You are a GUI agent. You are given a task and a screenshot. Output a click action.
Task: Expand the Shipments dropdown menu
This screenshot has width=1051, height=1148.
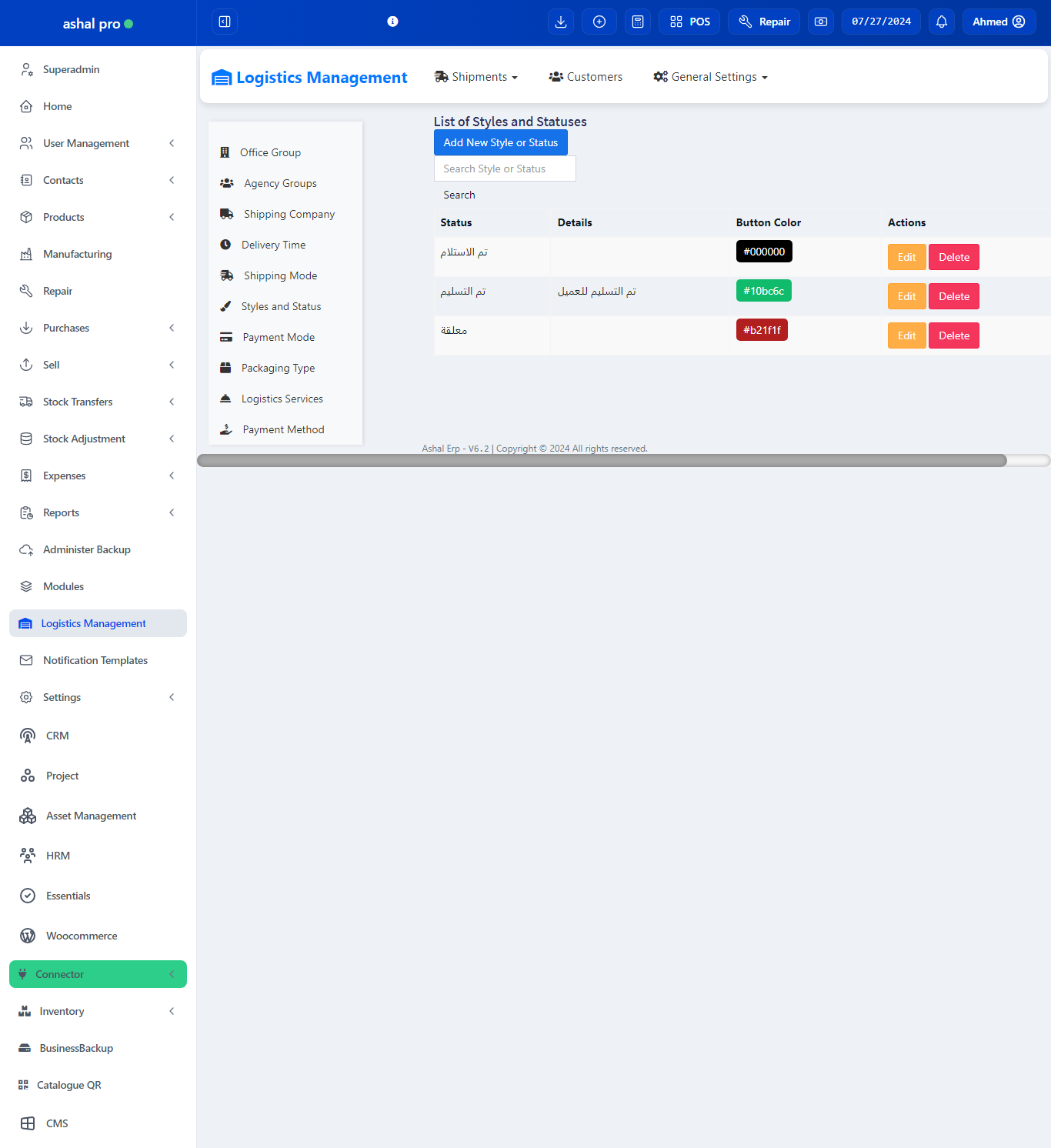[476, 77]
